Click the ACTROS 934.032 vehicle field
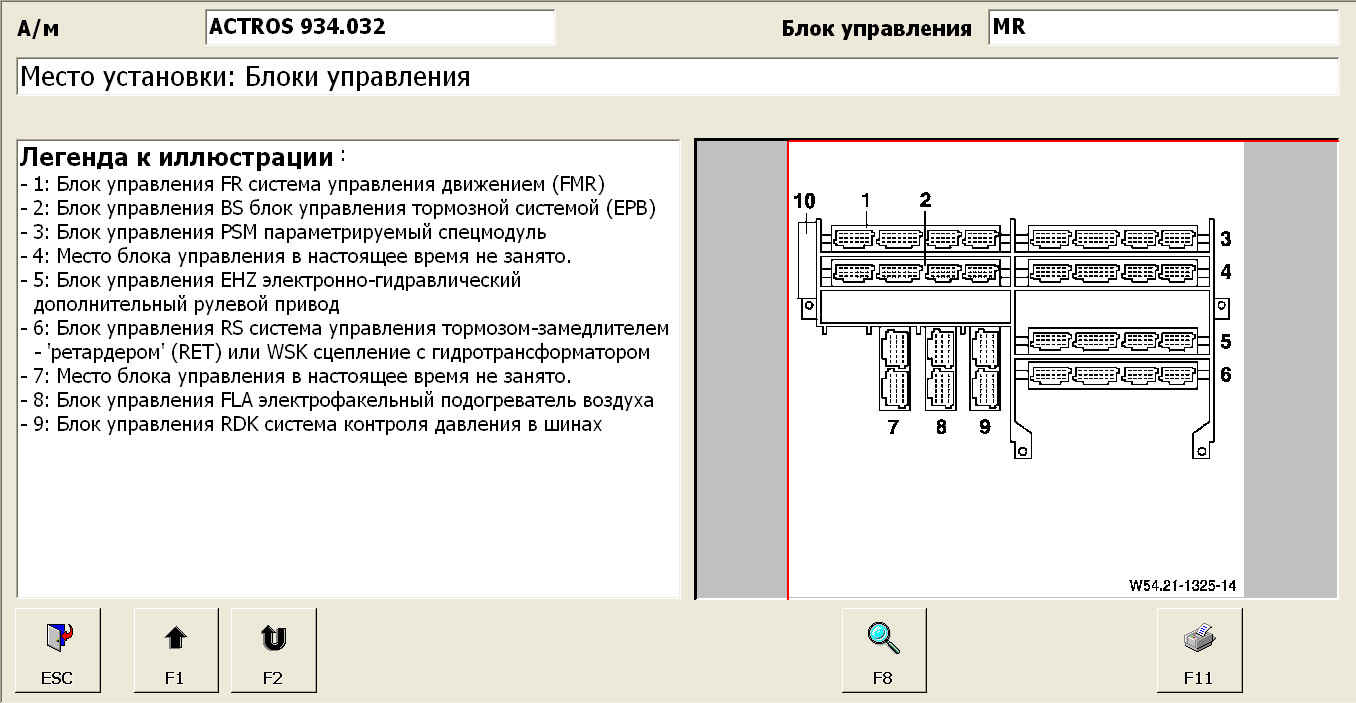1356x703 pixels. pos(380,27)
